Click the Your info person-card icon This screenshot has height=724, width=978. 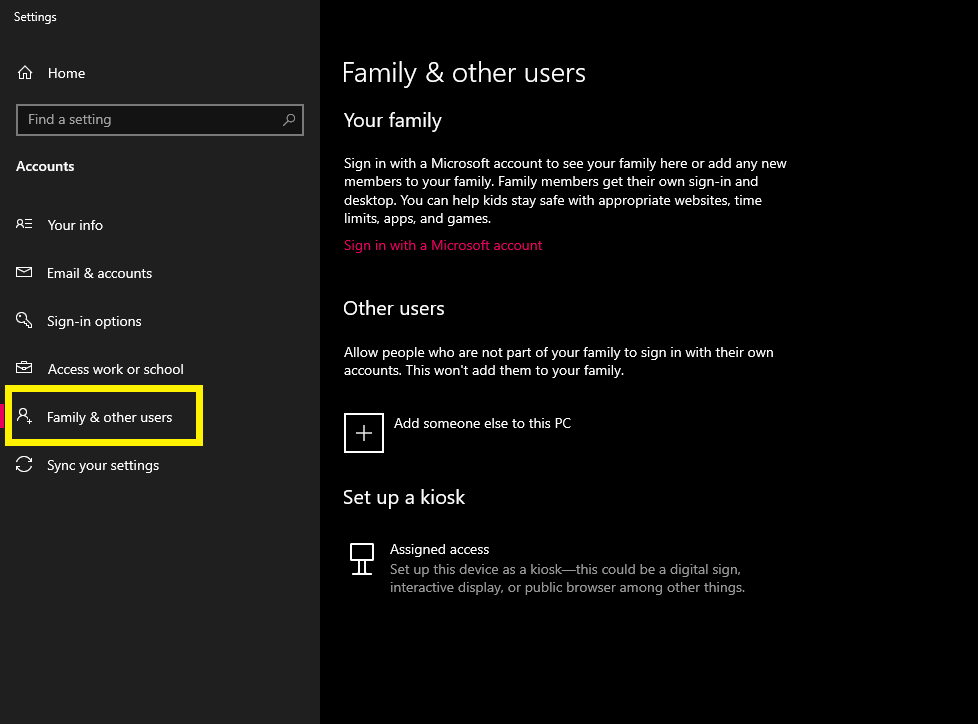point(24,224)
